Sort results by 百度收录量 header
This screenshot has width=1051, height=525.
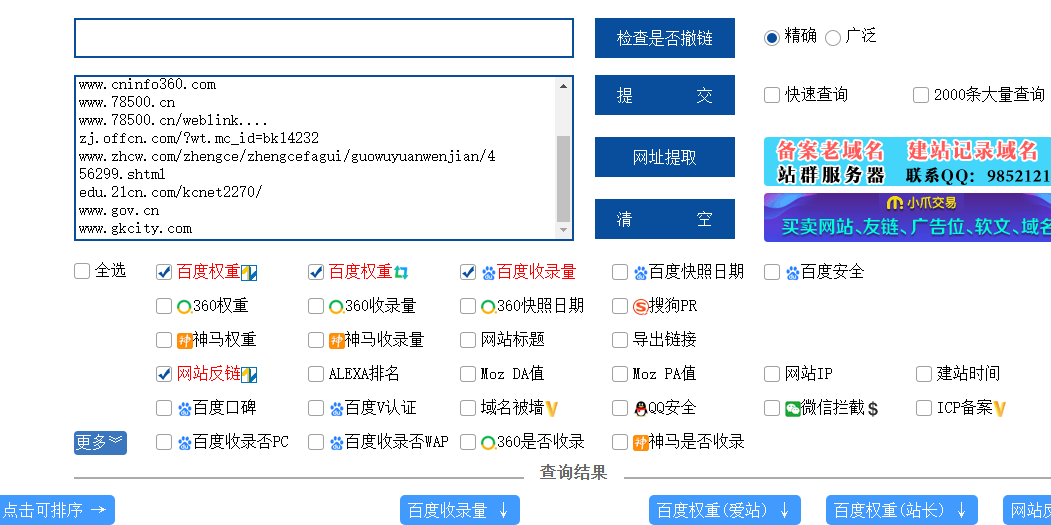click(460, 510)
